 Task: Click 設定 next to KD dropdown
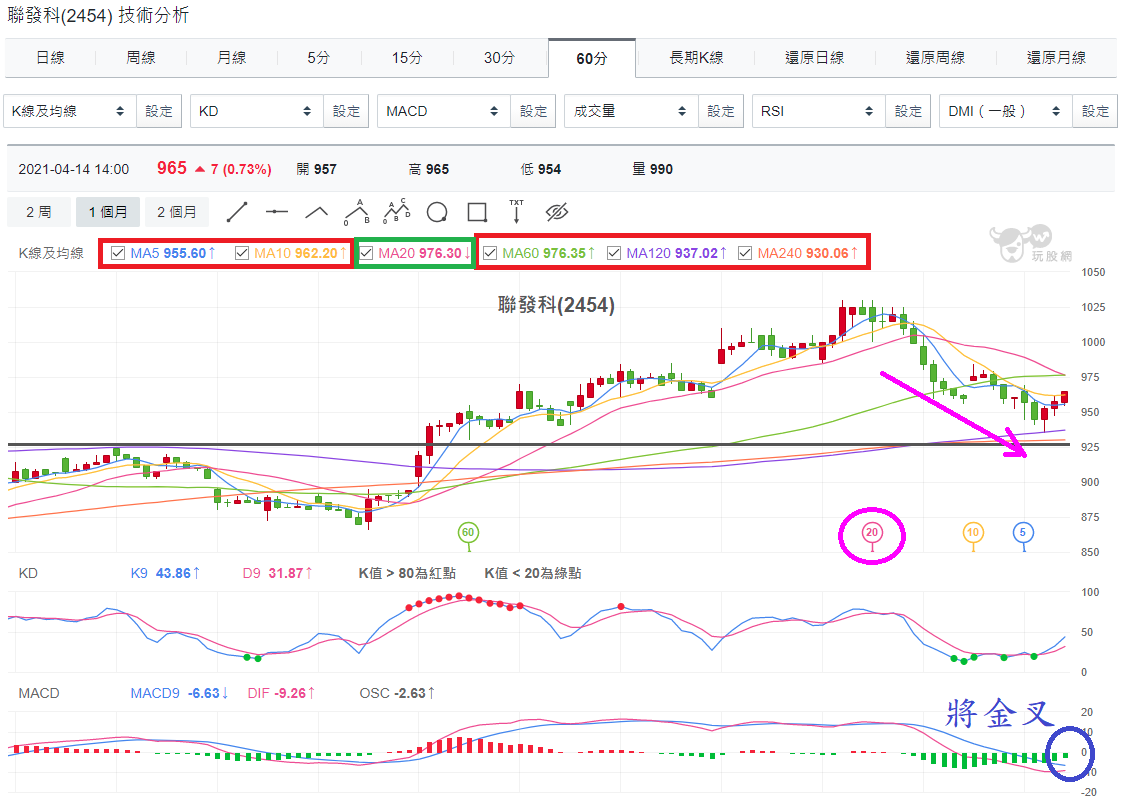pyautogui.click(x=347, y=111)
